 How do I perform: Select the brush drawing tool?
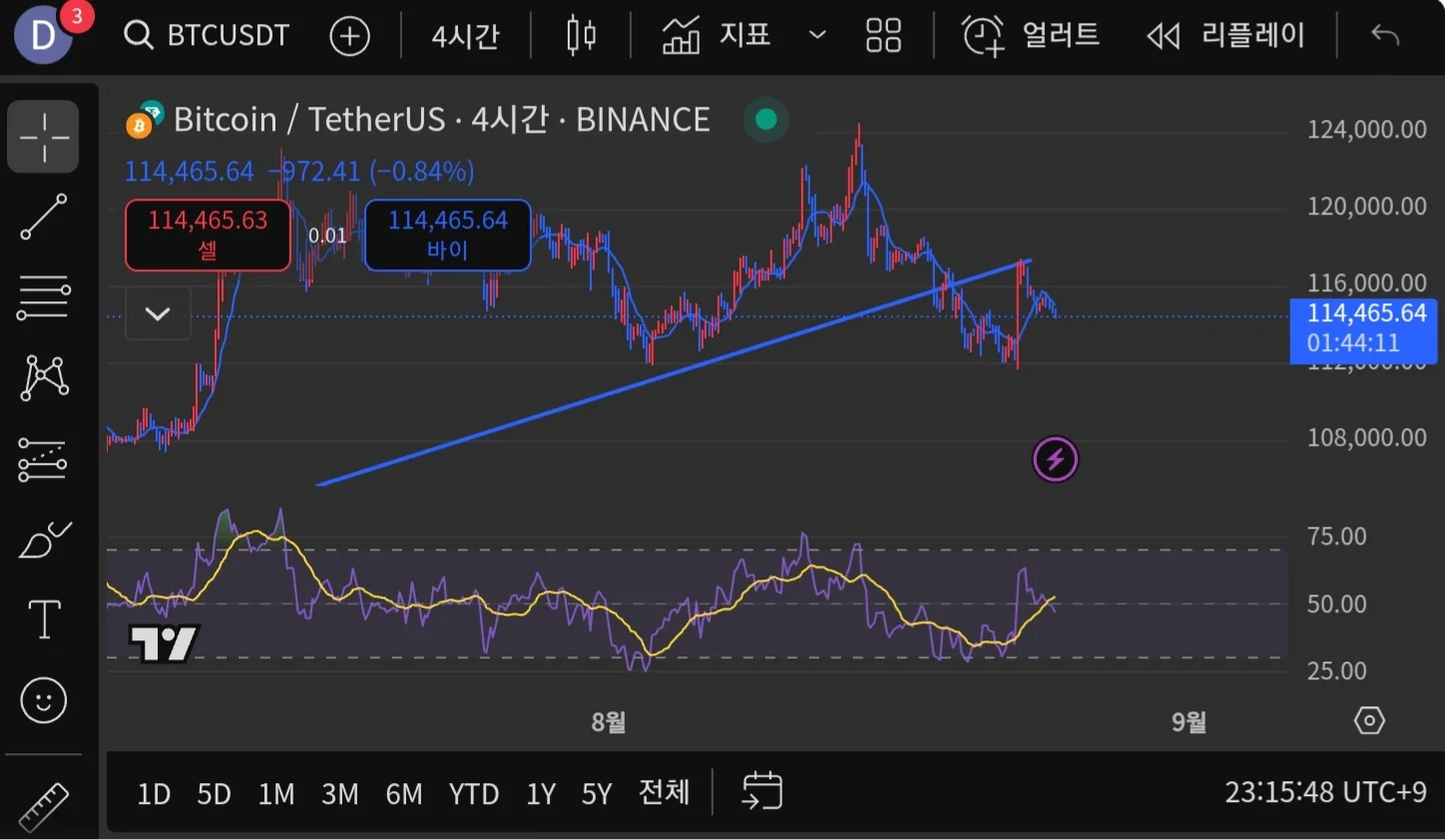[43, 541]
